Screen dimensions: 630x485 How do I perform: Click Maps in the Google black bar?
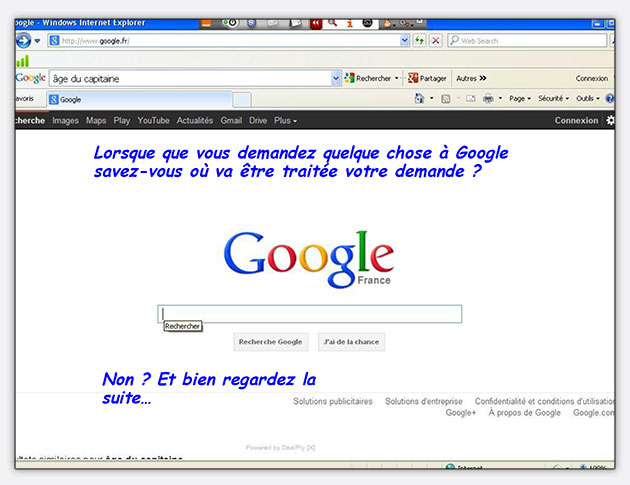point(96,121)
